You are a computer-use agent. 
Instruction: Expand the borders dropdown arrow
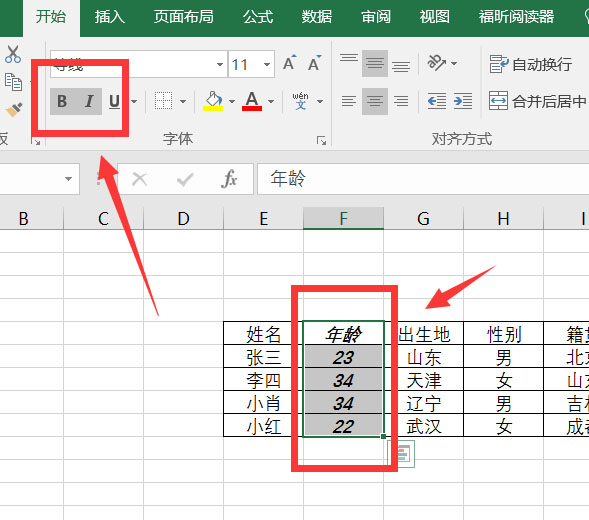point(183,101)
